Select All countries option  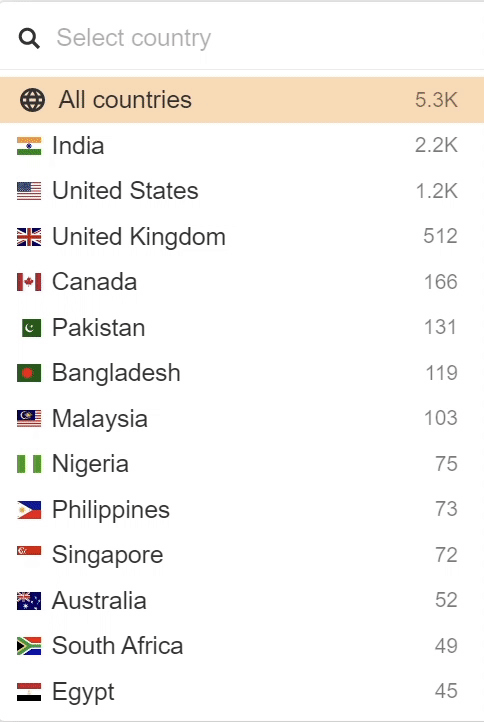point(242,100)
